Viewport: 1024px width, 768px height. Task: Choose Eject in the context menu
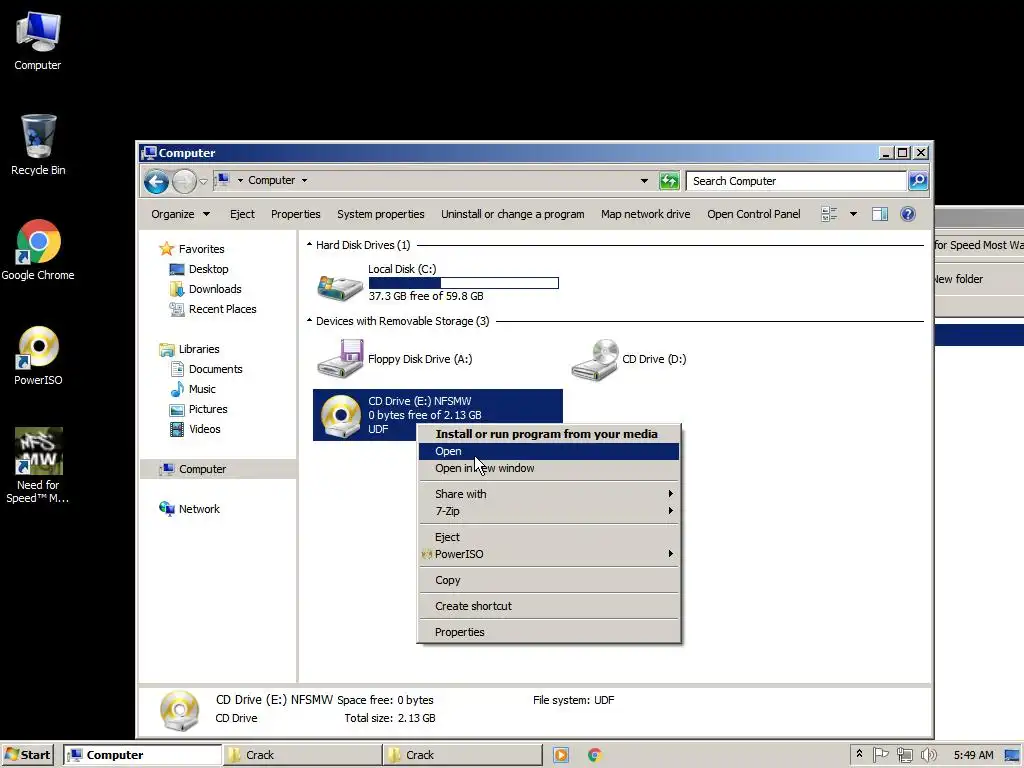pos(549,537)
